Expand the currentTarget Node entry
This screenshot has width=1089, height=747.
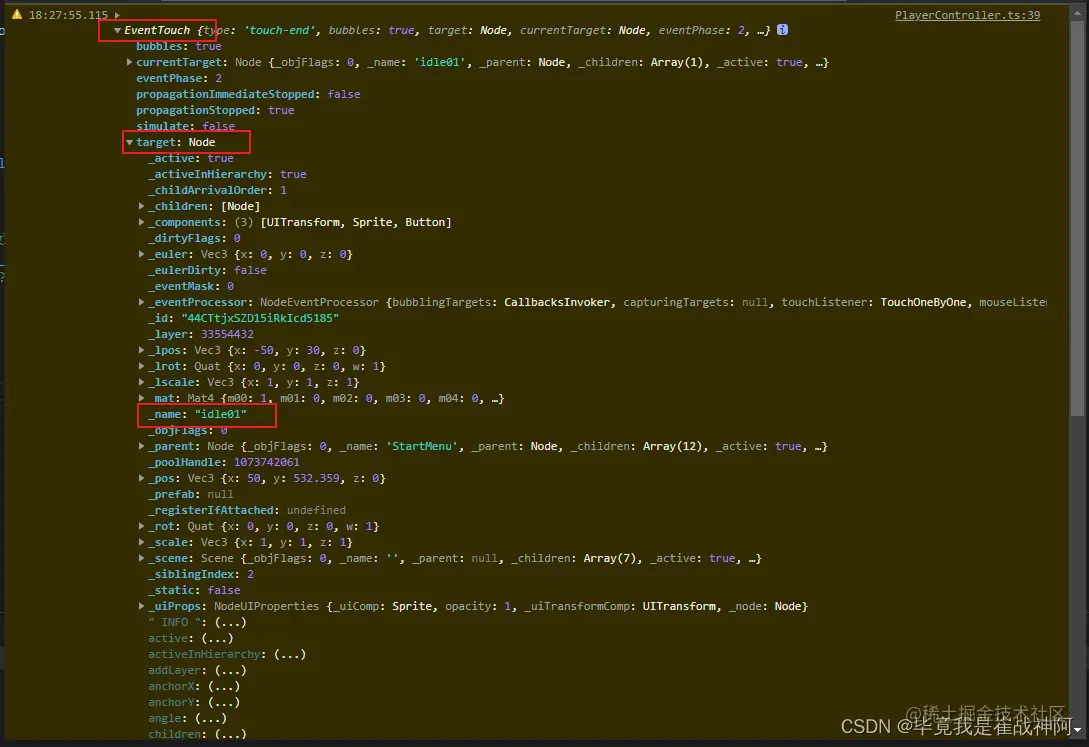(129, 62)
